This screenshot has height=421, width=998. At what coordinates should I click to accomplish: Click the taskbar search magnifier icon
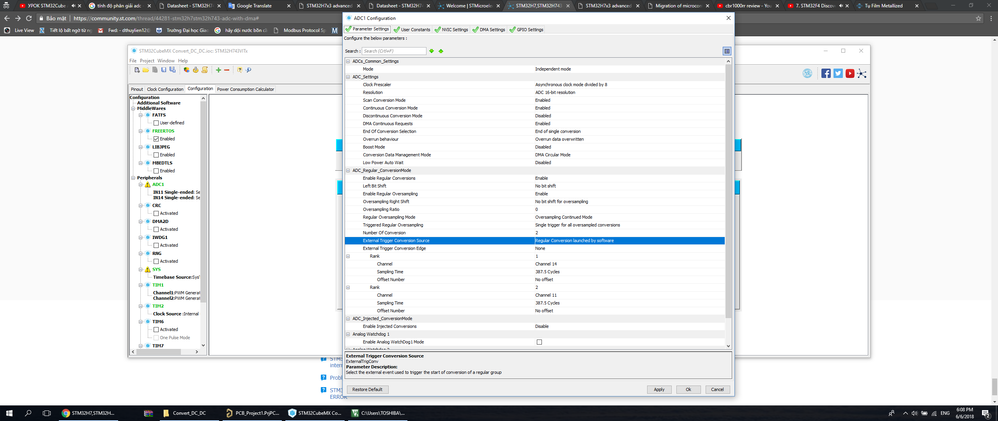coord(29,413)
